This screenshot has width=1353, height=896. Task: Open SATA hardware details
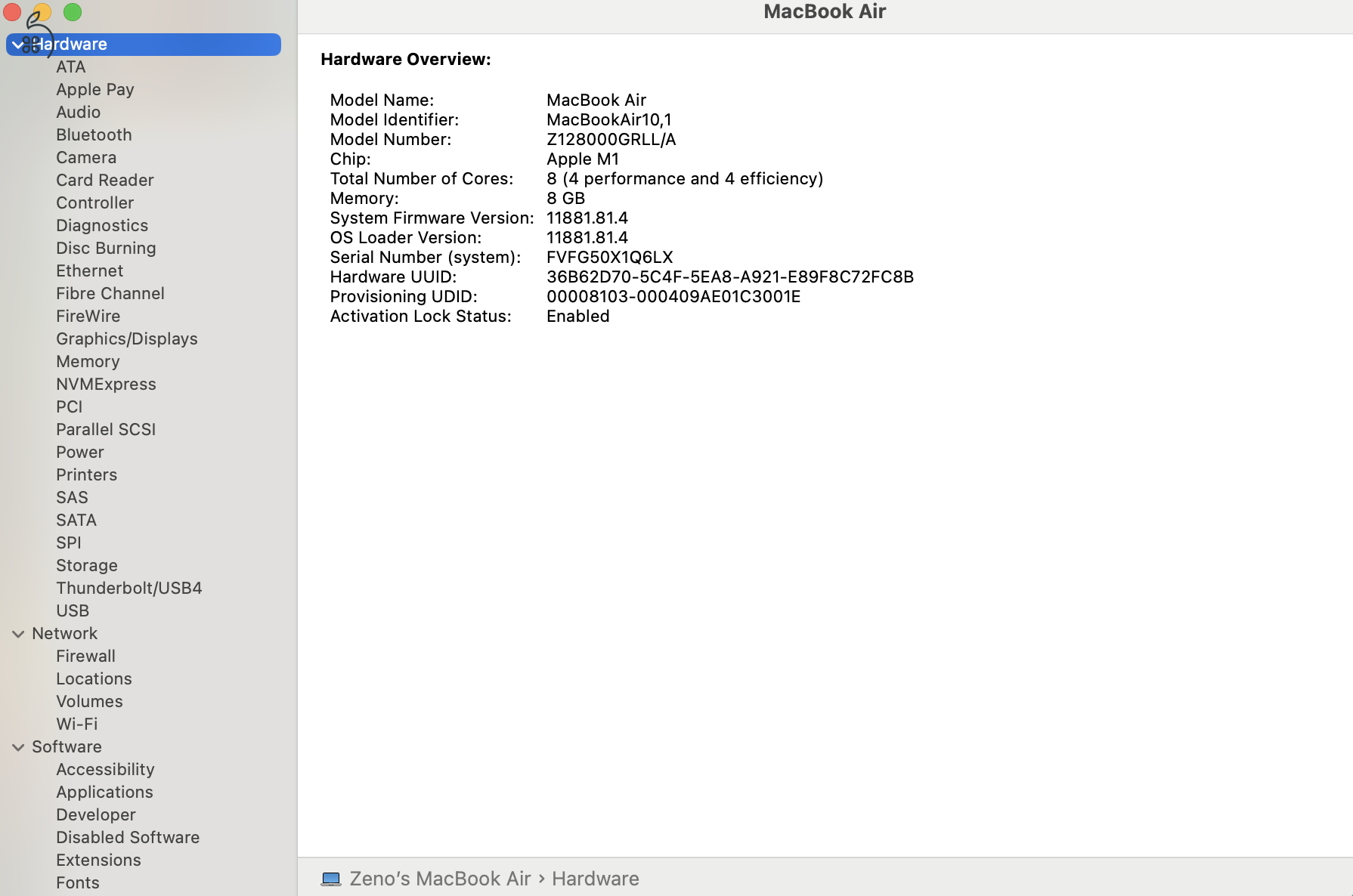coord(76,521)
